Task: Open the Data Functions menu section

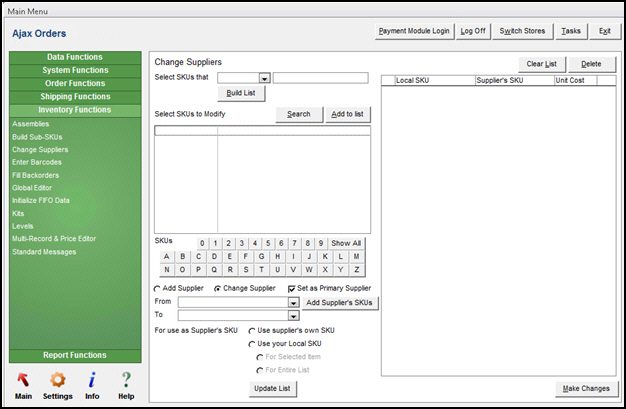Action: 73,57
